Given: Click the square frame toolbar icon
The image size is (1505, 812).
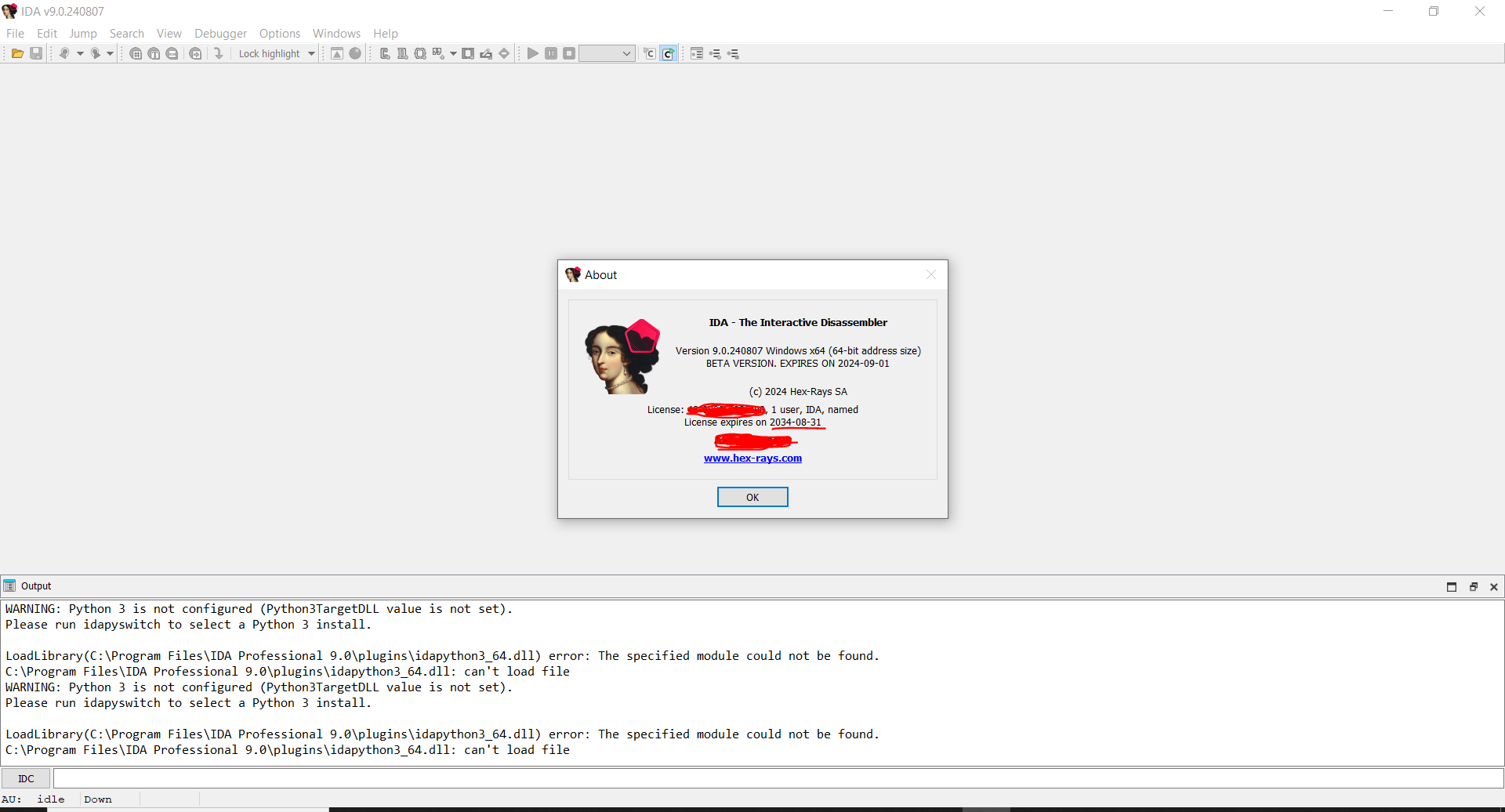Looking at the screenshot, I should 468,53.
